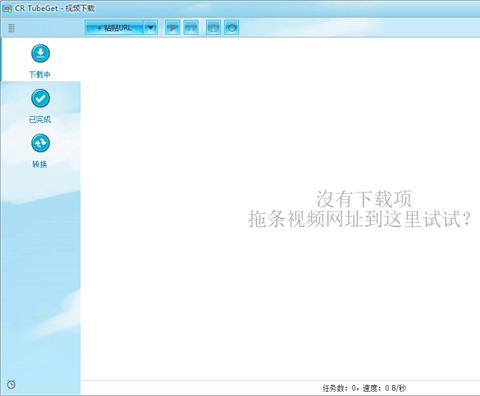Click the task count status text 任务数: 0

[x=340, y=388]
